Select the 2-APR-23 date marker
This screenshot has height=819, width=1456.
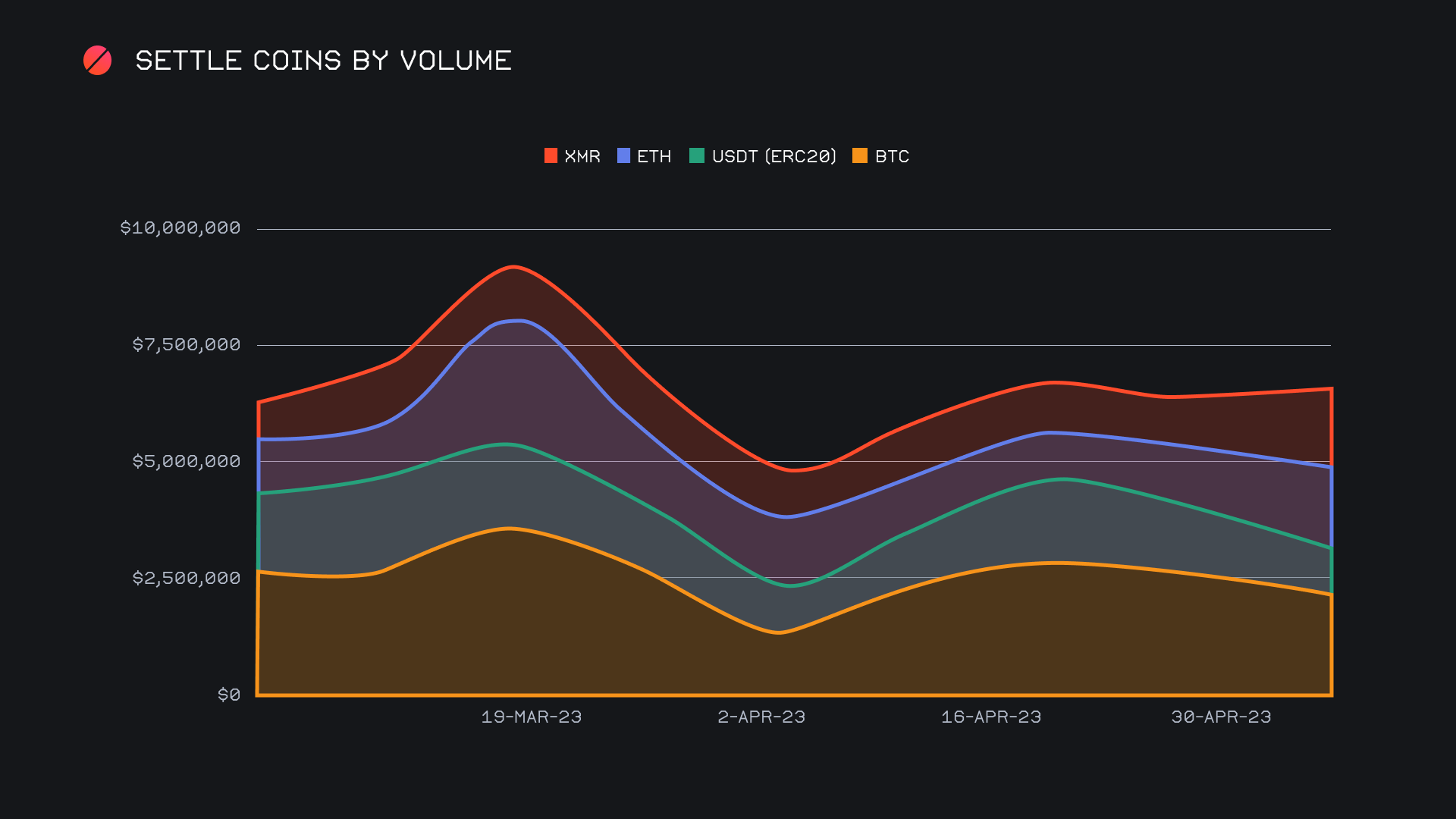coord(761,717)
